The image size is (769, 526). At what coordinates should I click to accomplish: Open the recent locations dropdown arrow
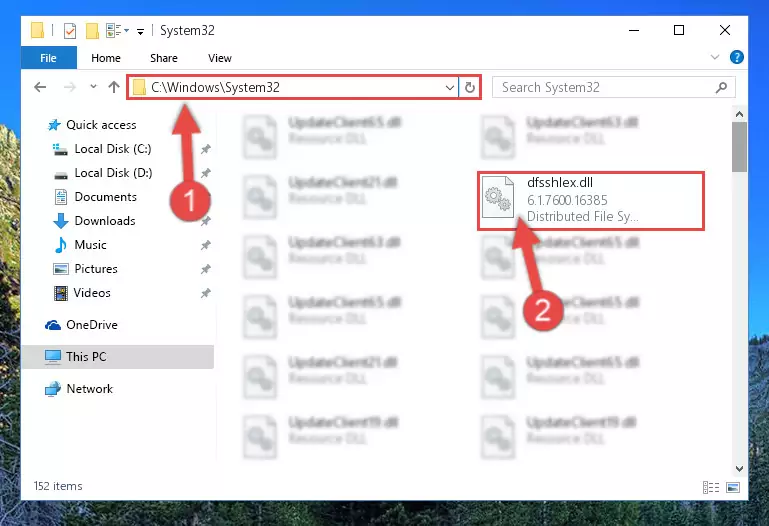93,87
